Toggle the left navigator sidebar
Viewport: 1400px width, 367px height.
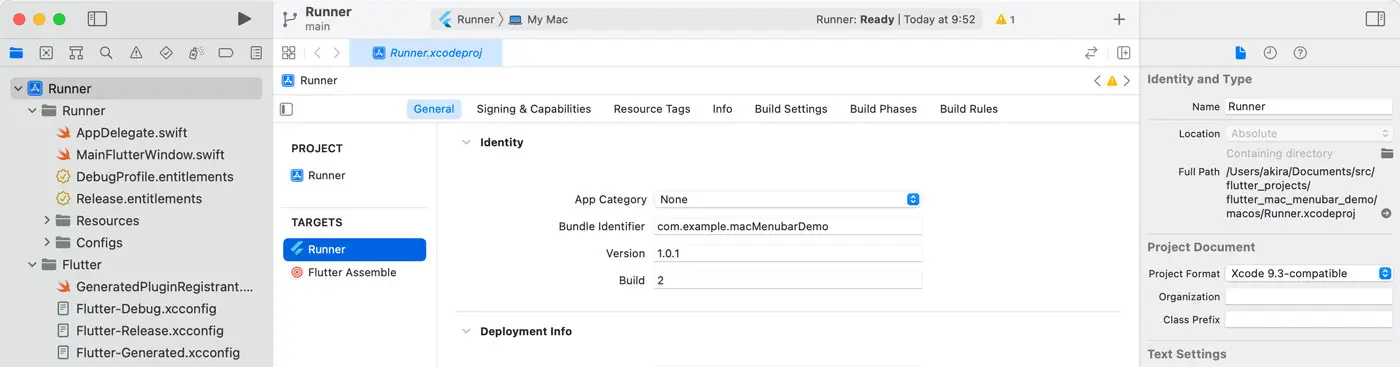click(97, 19)
